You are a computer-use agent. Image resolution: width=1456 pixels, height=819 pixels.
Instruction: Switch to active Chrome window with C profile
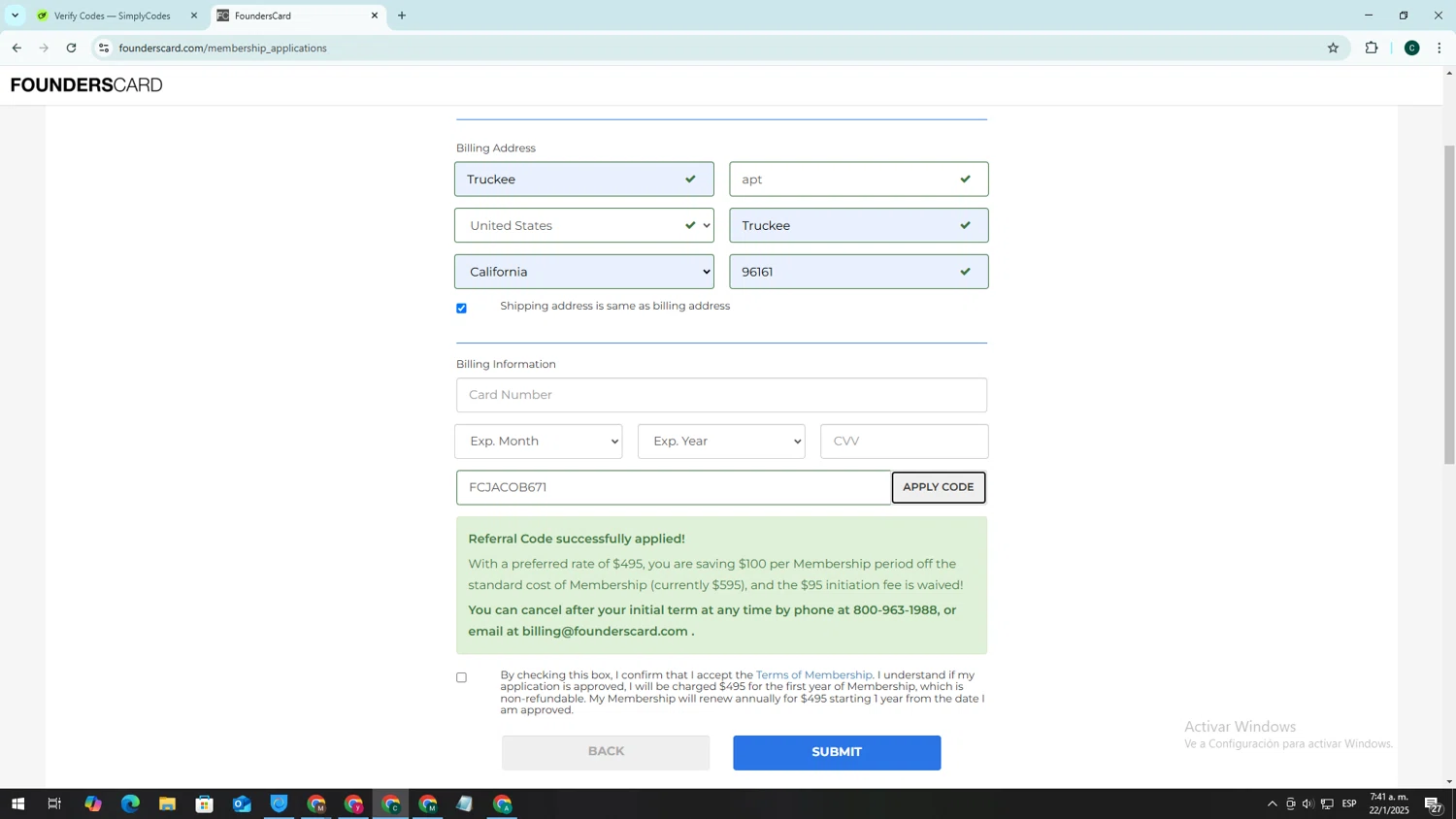390,803
